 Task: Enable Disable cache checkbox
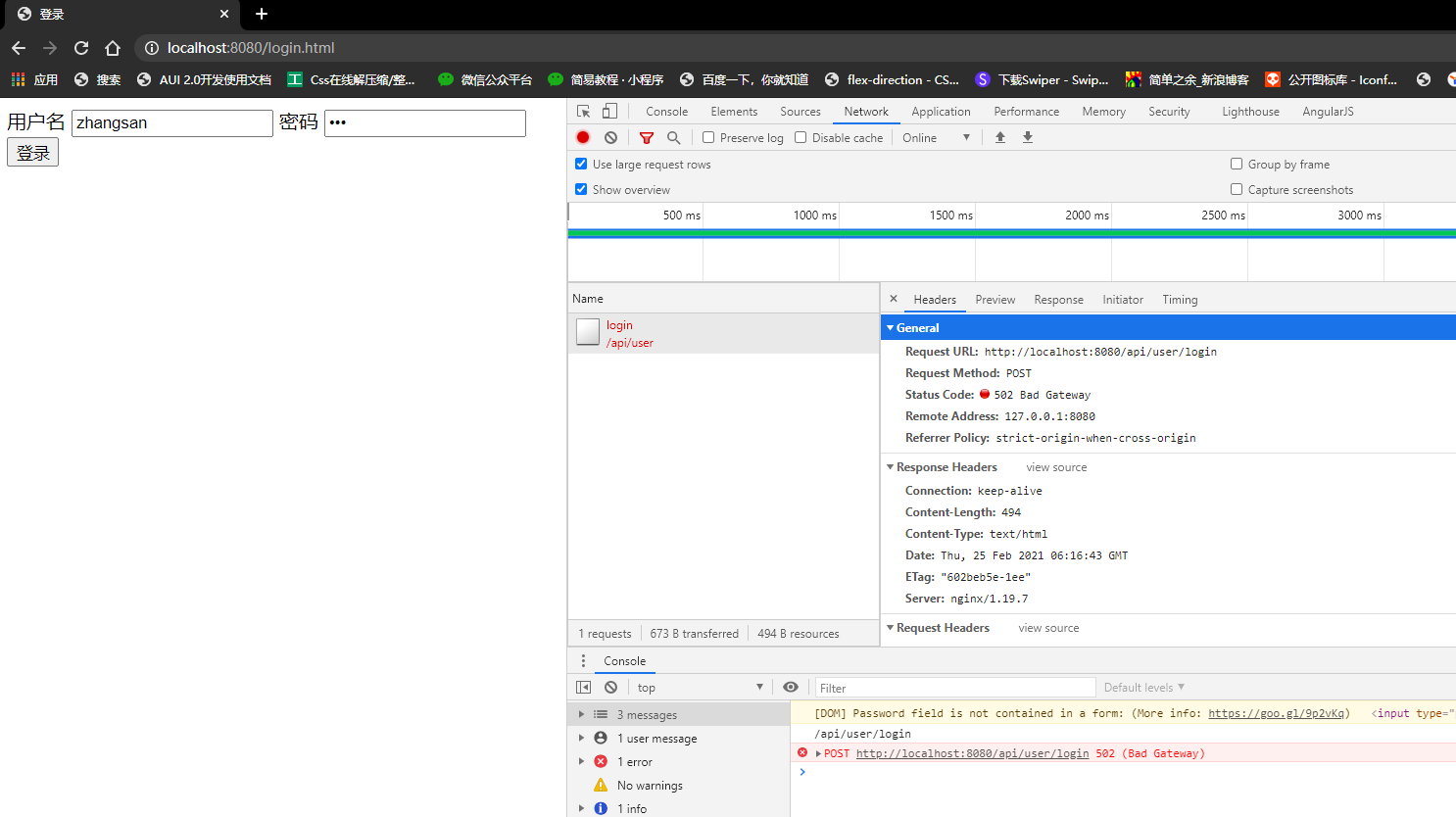(x=801, y=137)
